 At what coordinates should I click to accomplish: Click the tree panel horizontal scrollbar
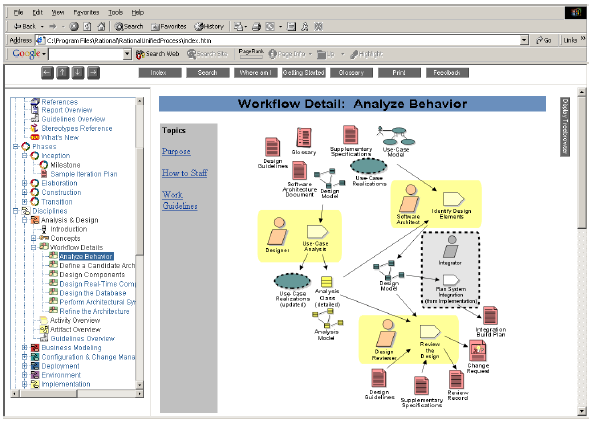[x=77, y=393]
